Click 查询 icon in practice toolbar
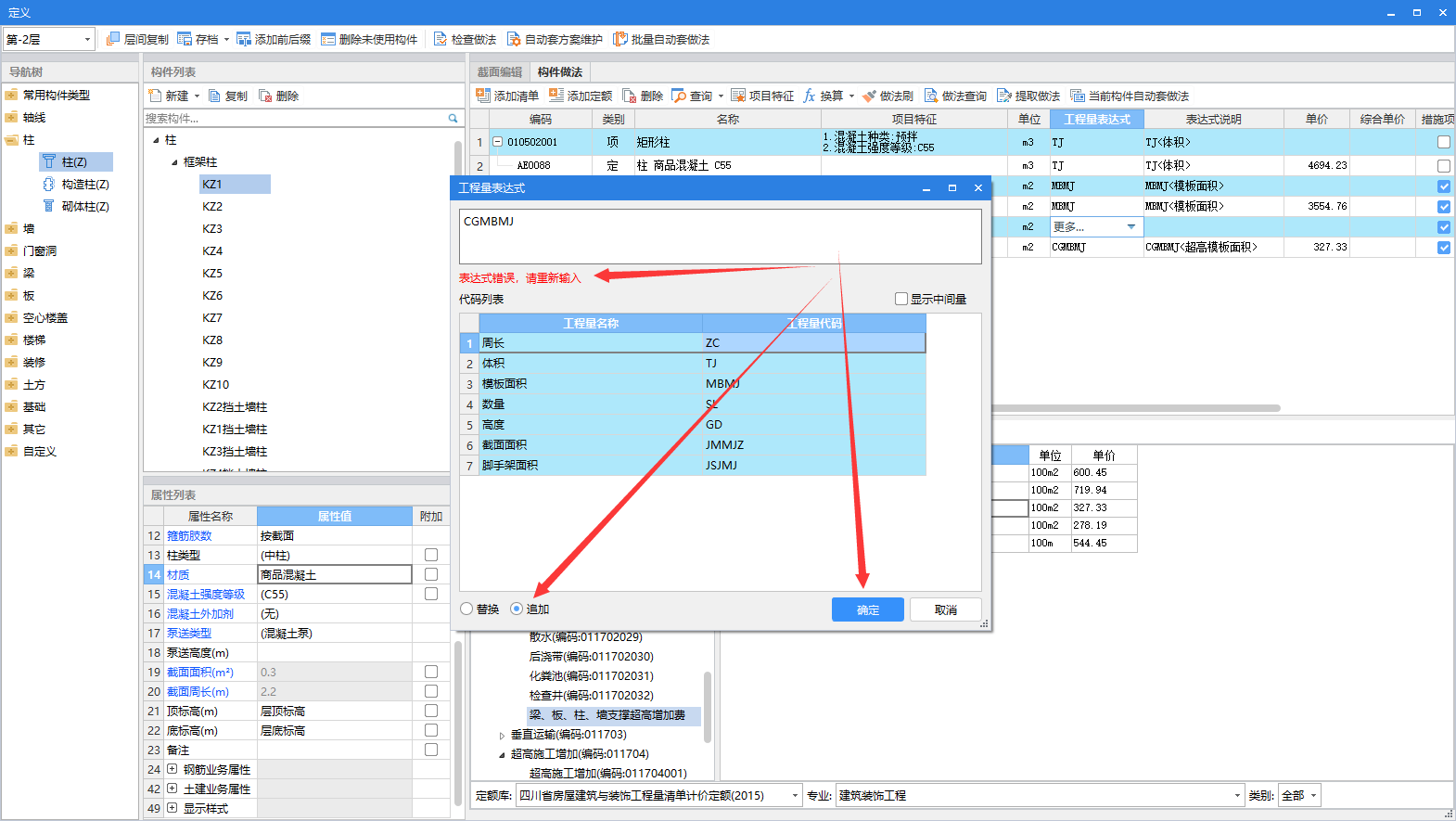1456x821 pixels. click(679, 96)
